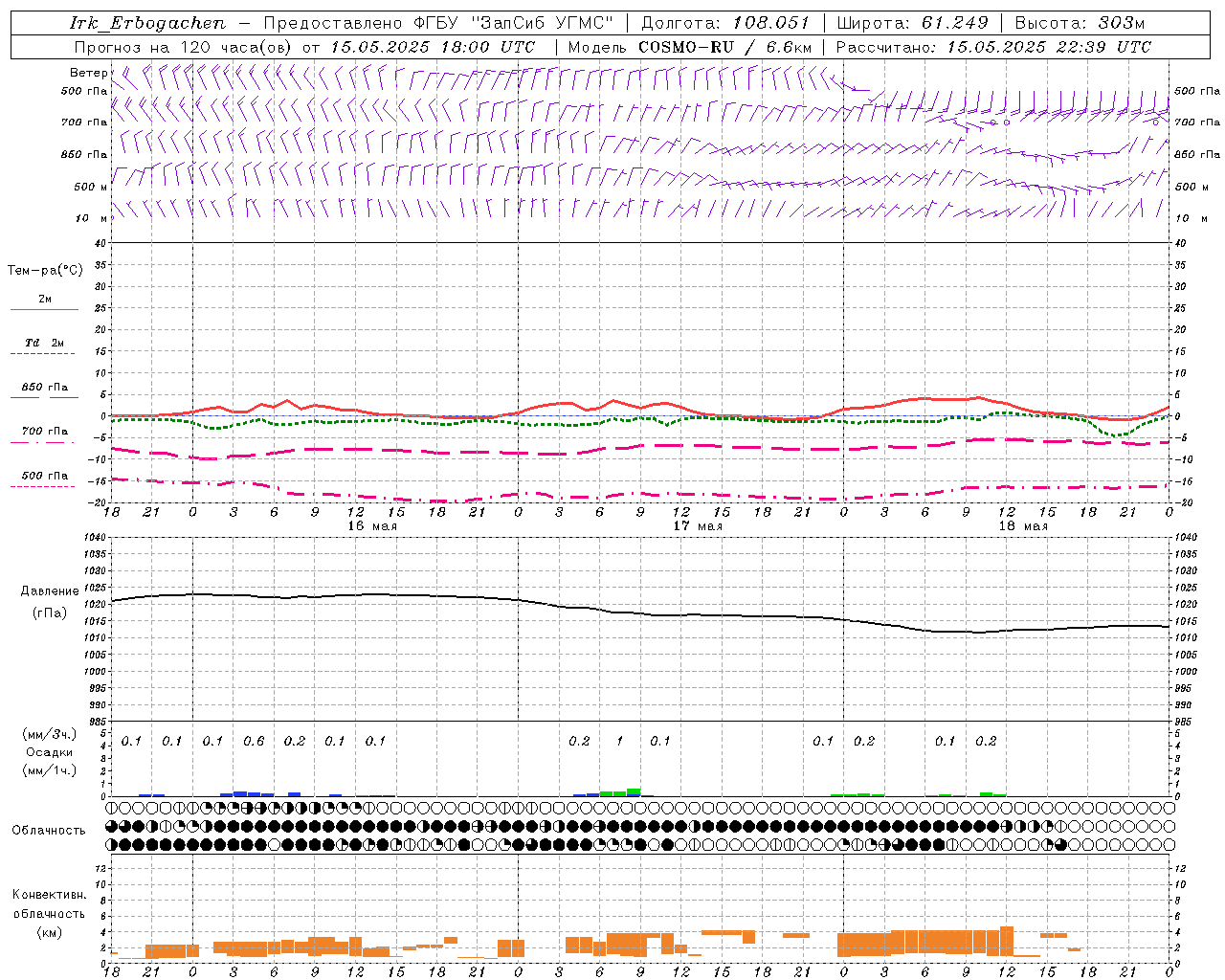Select the Td 2м dew point legend entry

45,343
